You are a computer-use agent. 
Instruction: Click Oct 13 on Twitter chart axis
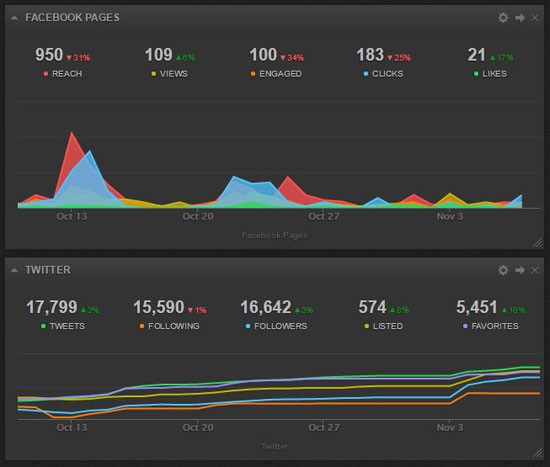point(72,427)
